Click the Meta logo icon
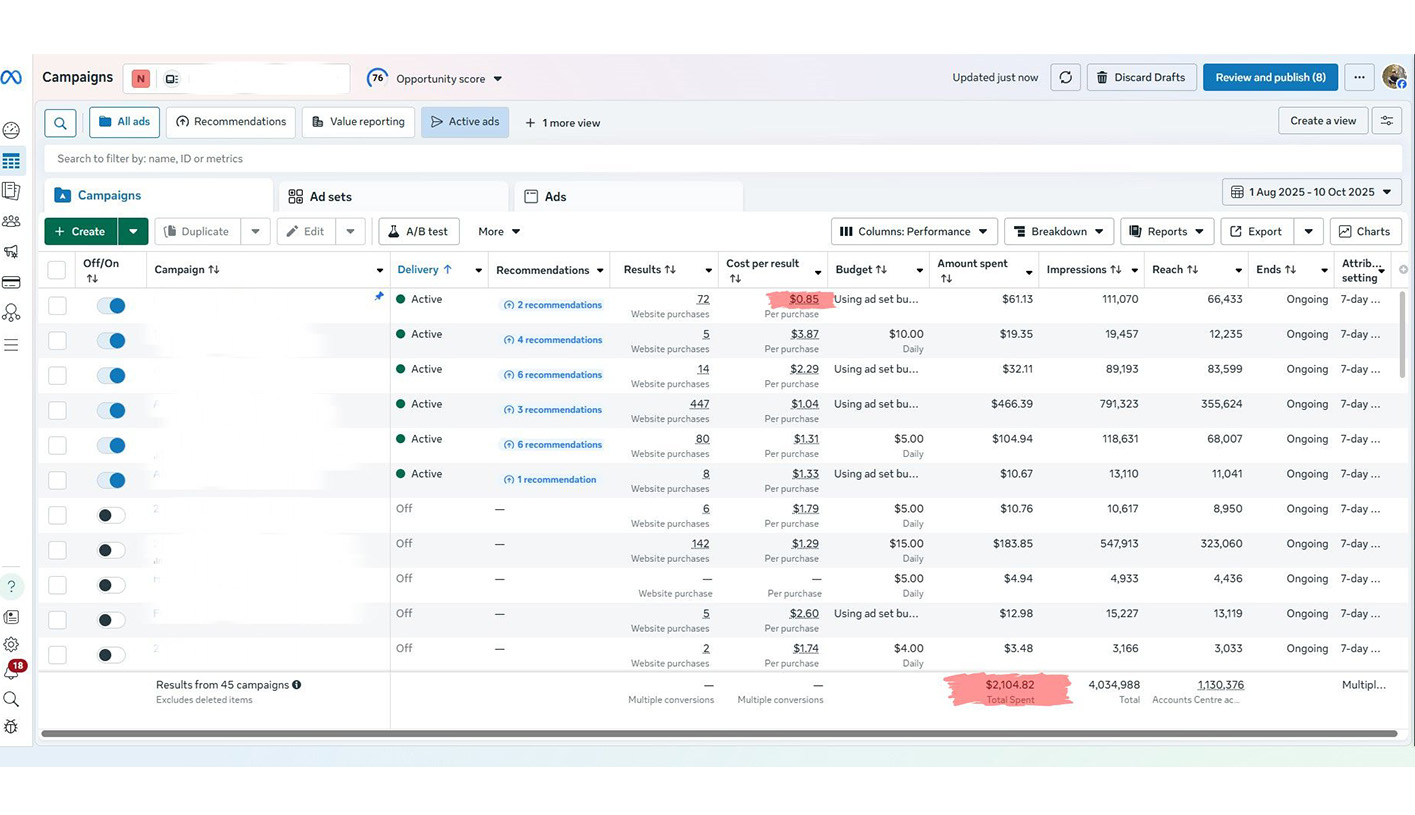The height and width of the screenshot is (815, 1415). tap(11, 78)
